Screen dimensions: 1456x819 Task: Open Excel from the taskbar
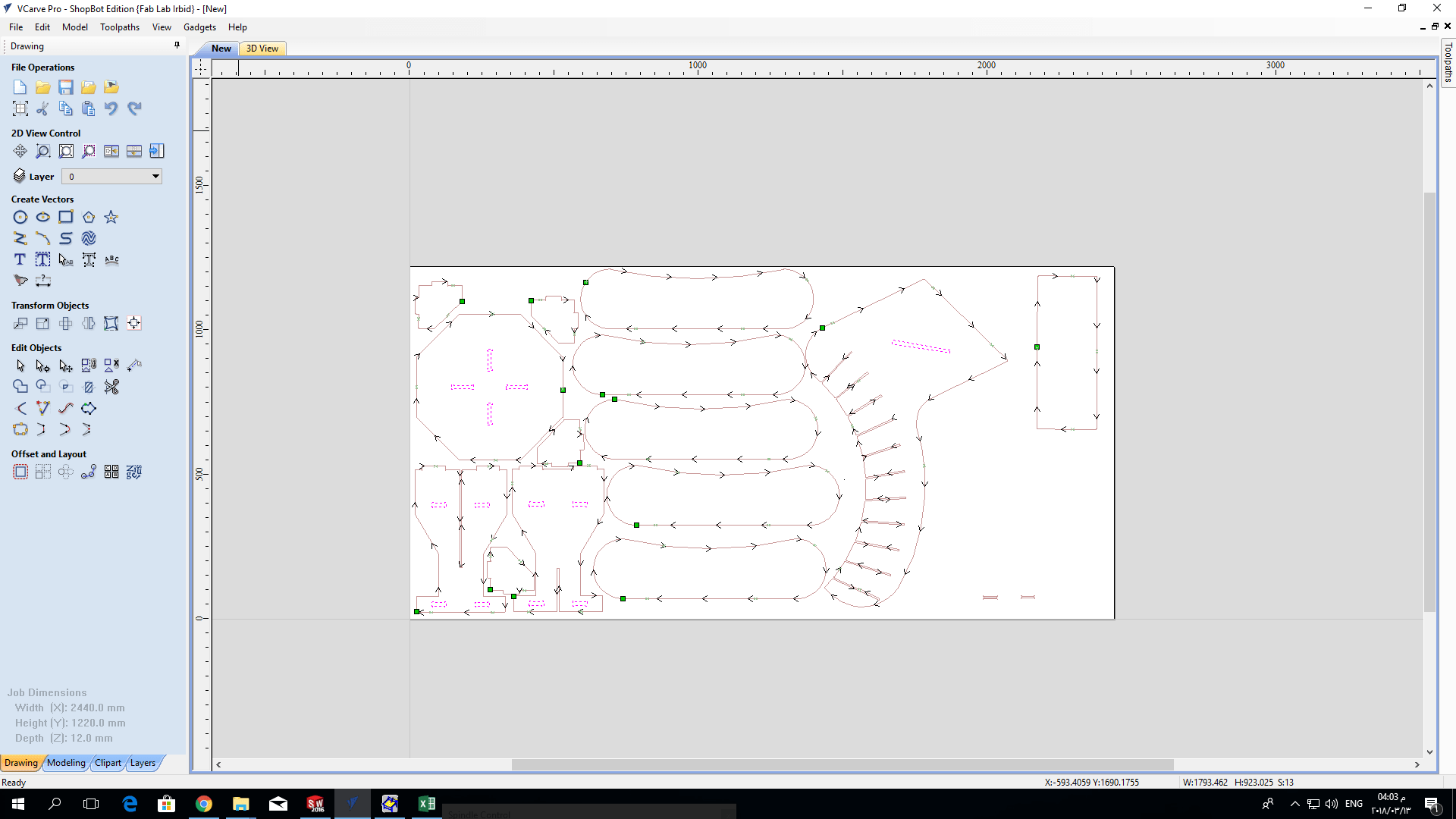point(427,804)
